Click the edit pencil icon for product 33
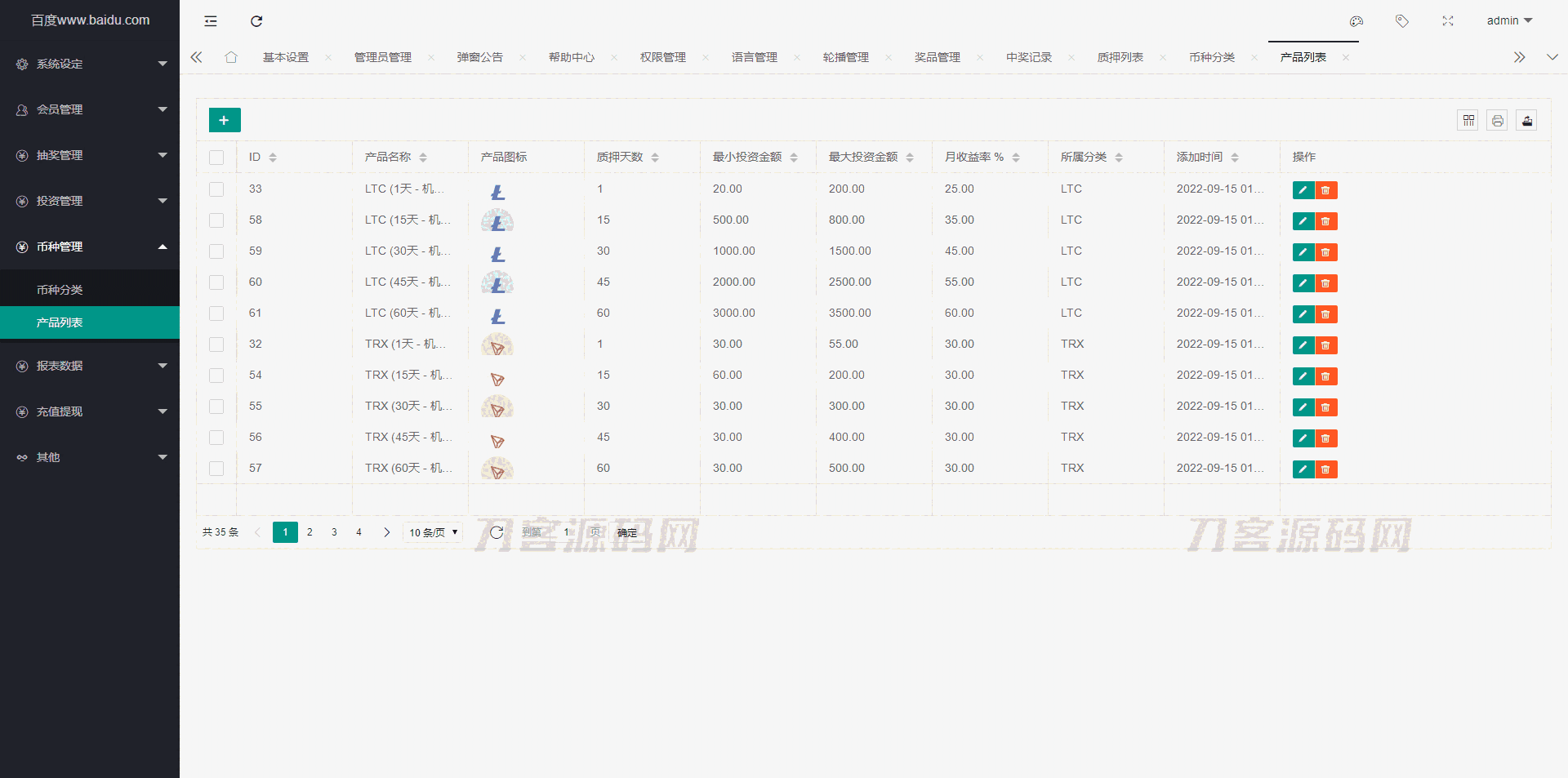 point(1302,190)
